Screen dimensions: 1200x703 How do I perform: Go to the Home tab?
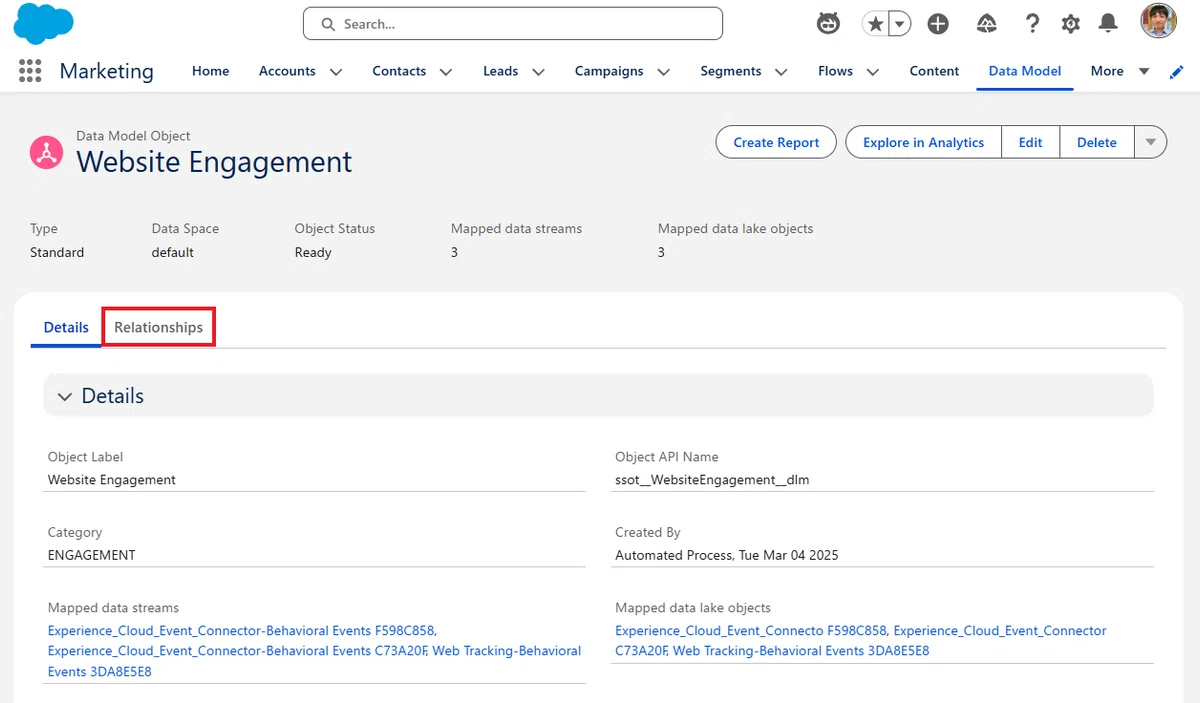click(x=211, y=71)
